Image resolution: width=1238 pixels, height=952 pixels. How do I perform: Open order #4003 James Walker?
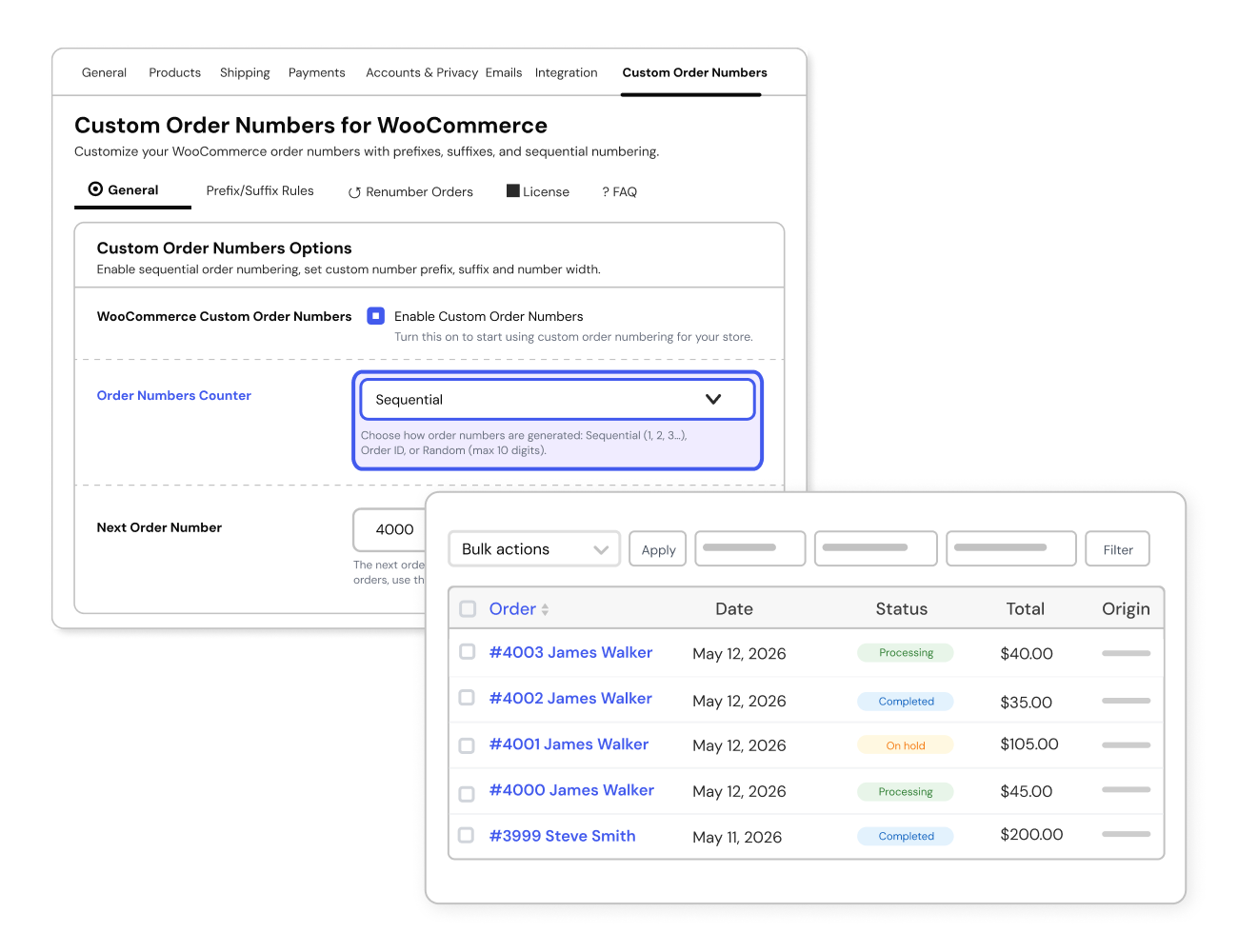(x=570, y=652)
